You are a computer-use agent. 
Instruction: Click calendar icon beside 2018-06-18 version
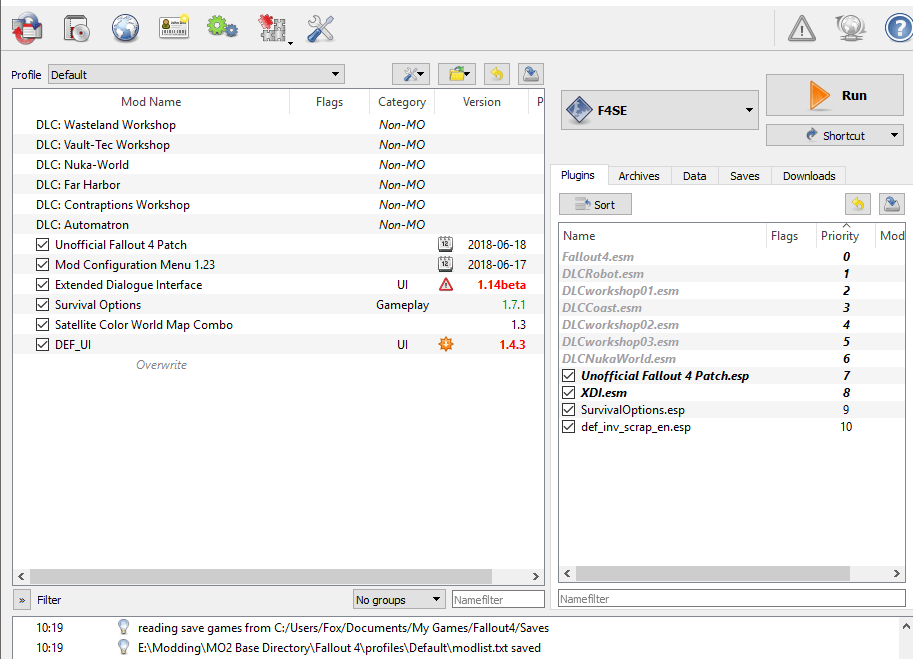[x=445, y=244]
